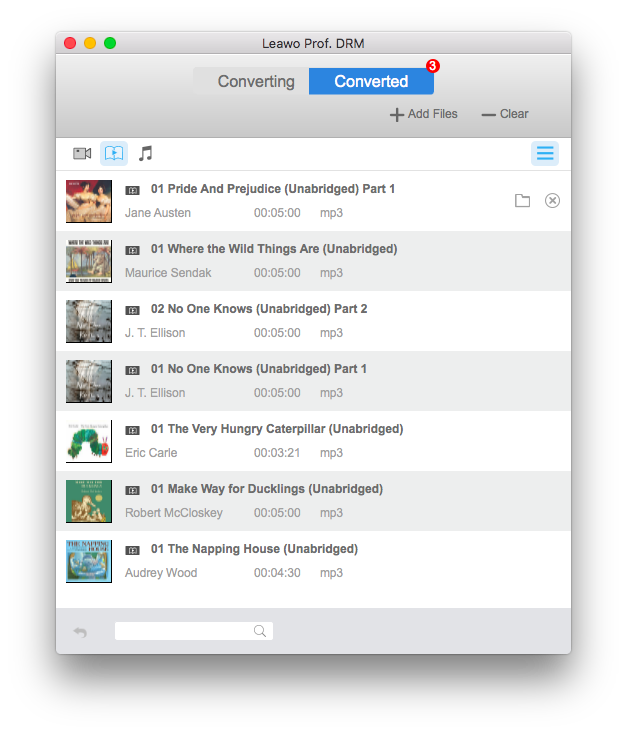
Task: Select the video filter icon
Action: point(82,153)
